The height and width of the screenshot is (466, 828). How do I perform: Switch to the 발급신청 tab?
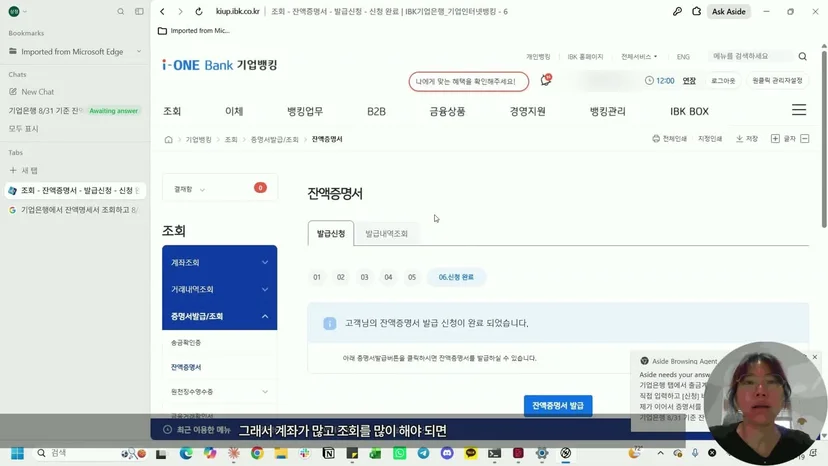pos(331,234)
